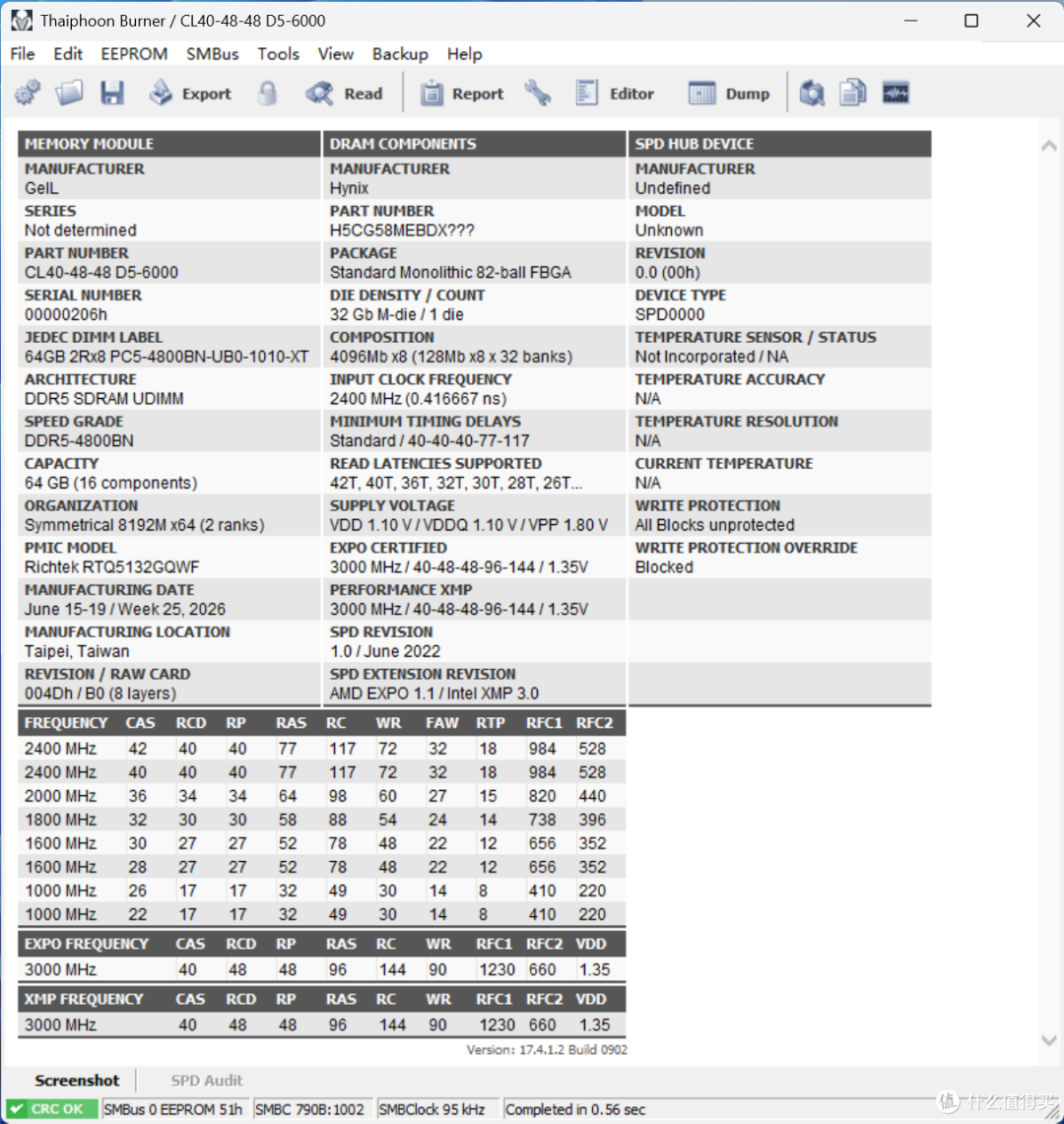Switch to the SPD Audit tab
This screenshot has width=1064, height=1124.
(207, 1081)
